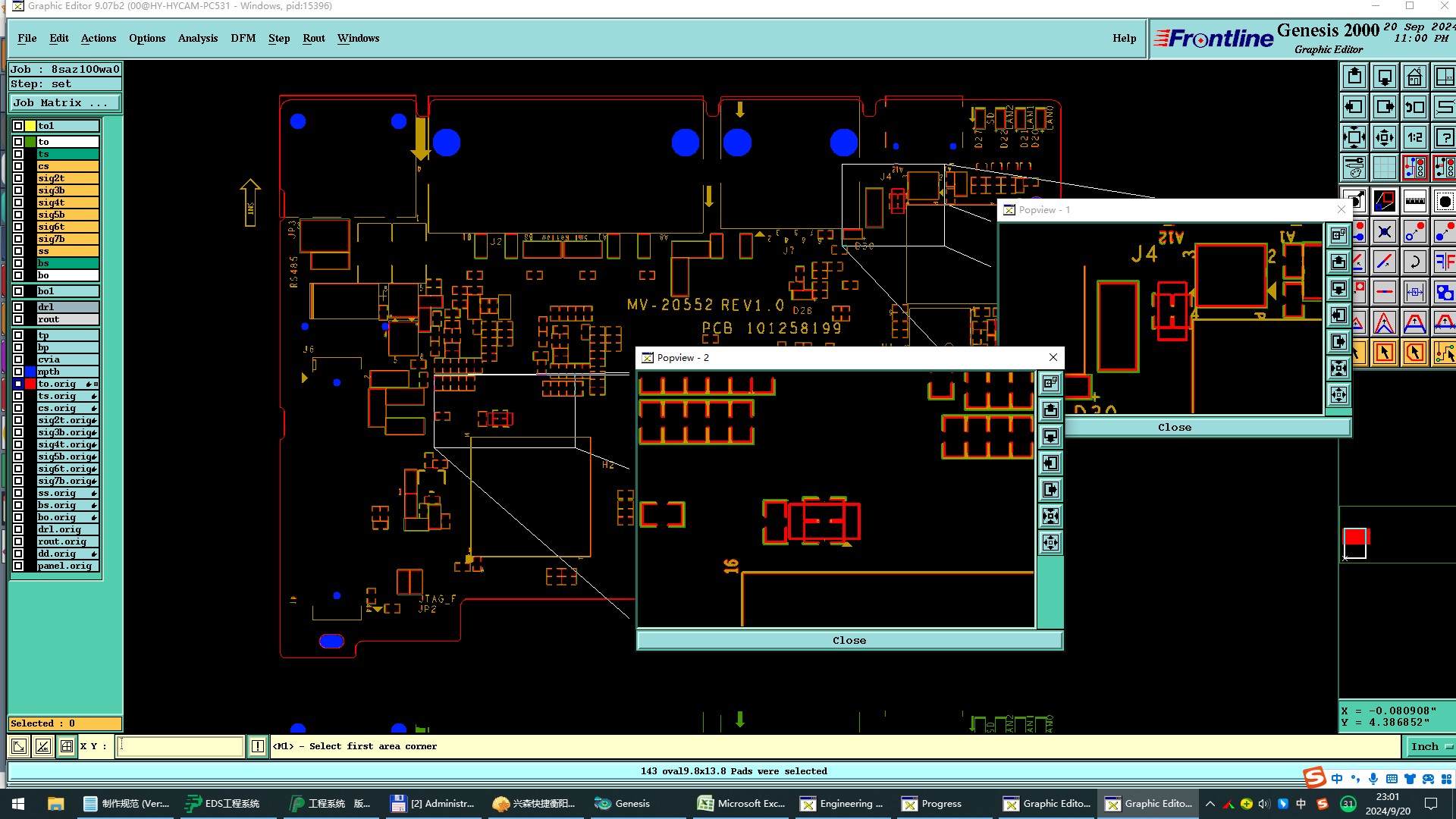Open the DFM menu

tap(243, 38)
